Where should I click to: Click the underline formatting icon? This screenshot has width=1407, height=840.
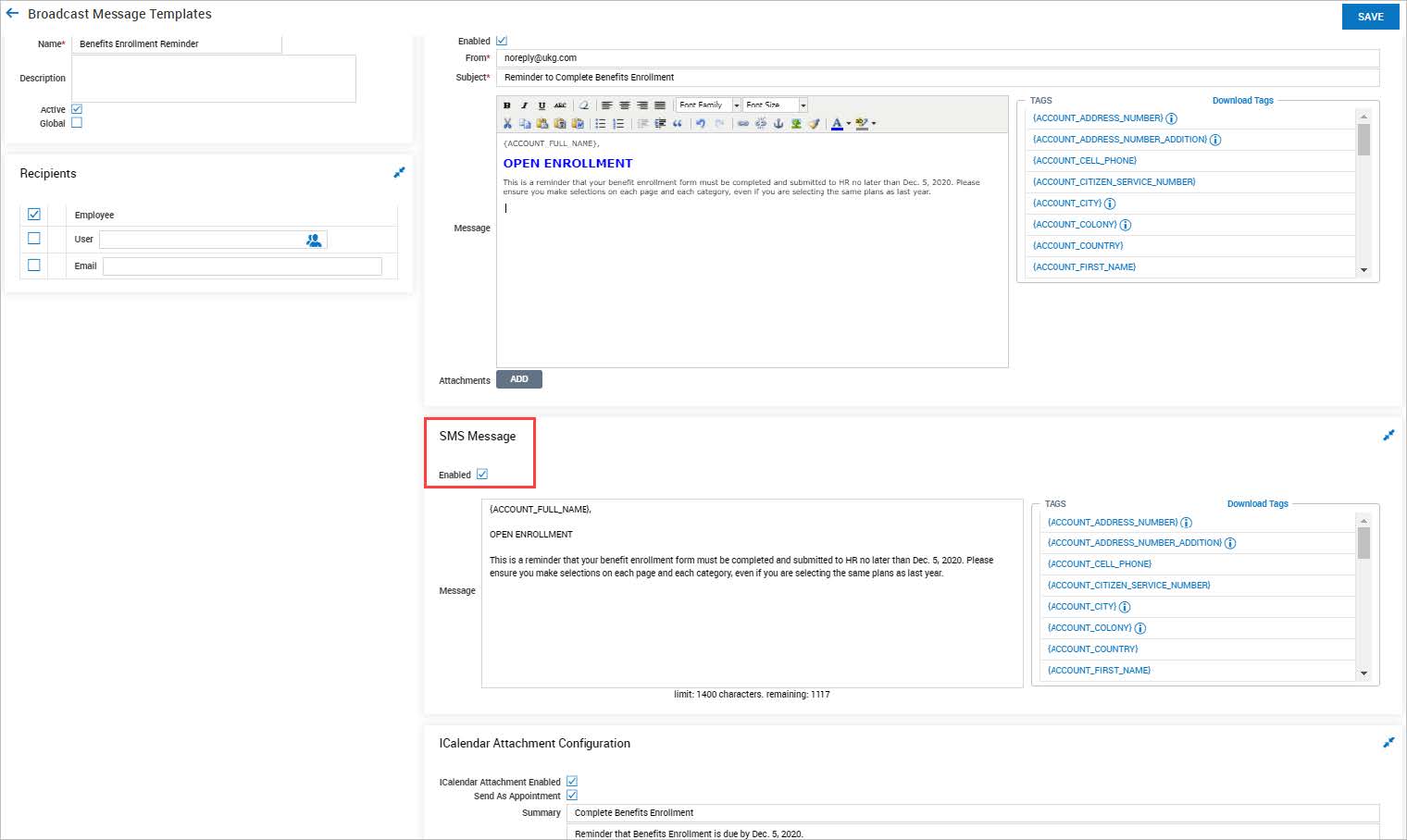pos(542,105)
